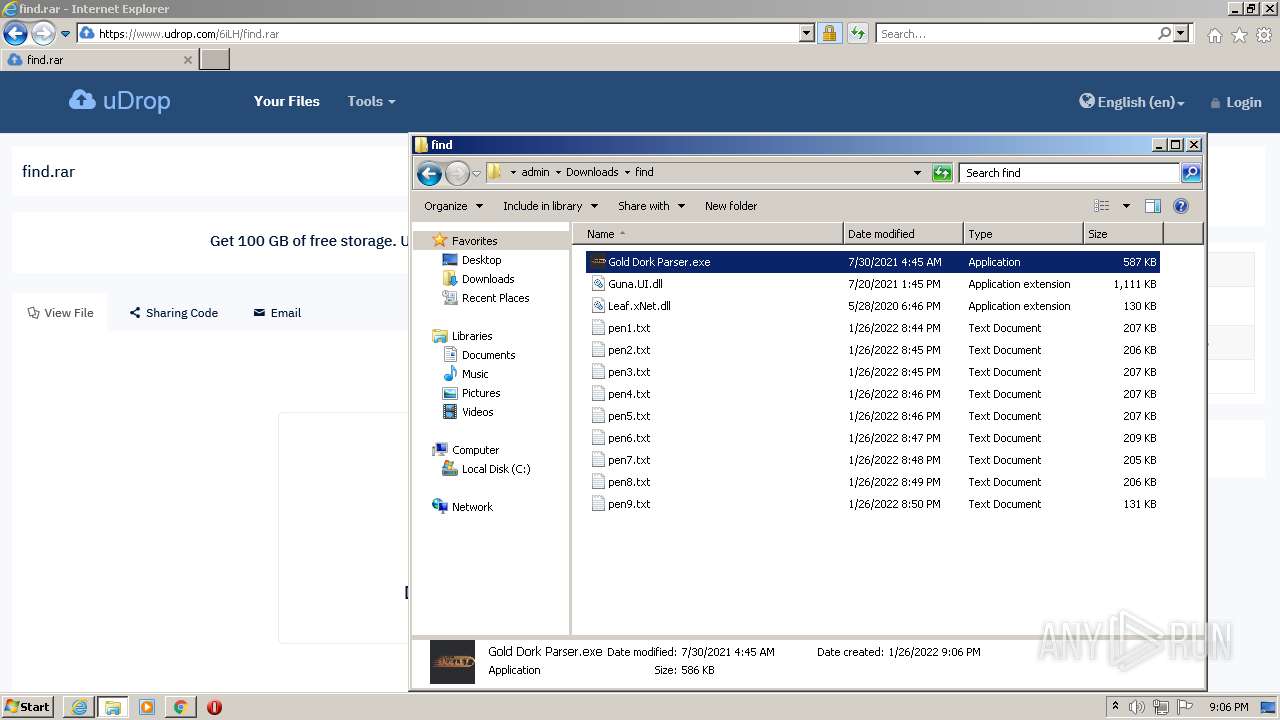The image size is (1280, 720).
Task: Open Desktop in Favorites
Action: pyautogui.click(x=481, y=260)
